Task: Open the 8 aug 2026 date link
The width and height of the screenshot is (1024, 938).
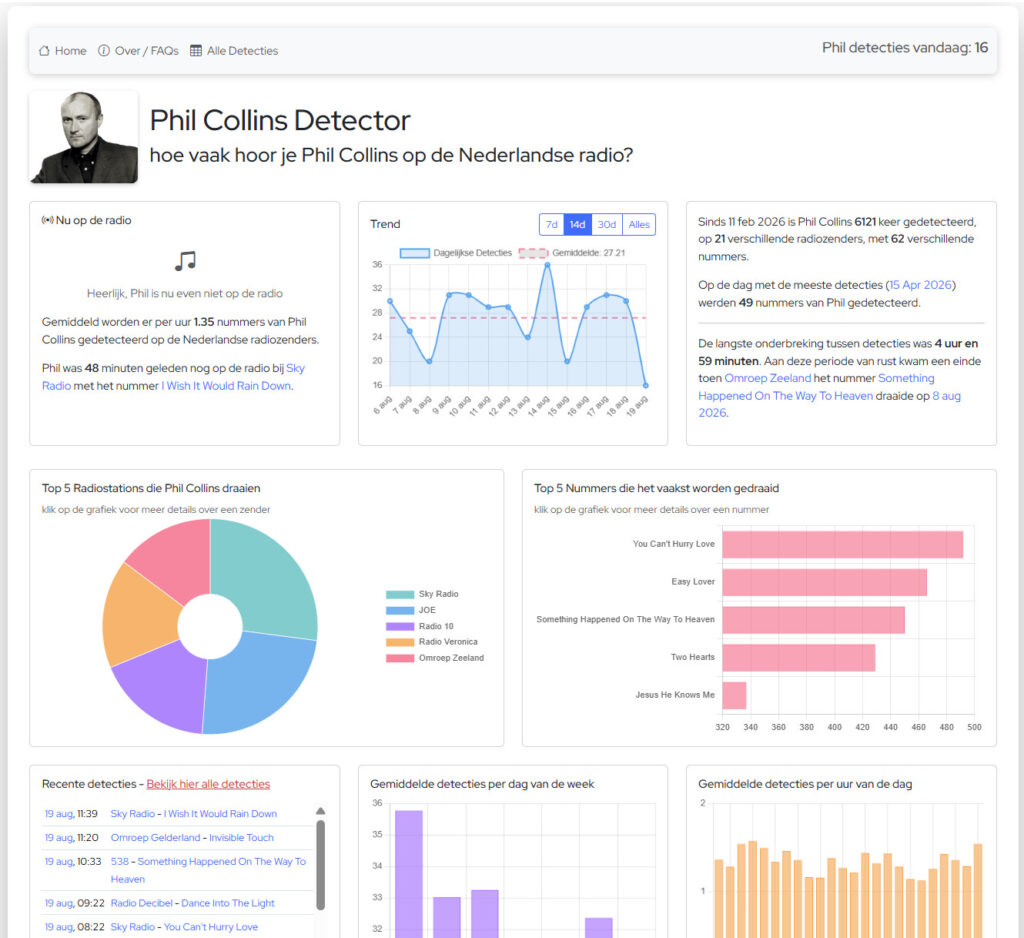Action: pos(946,396)
